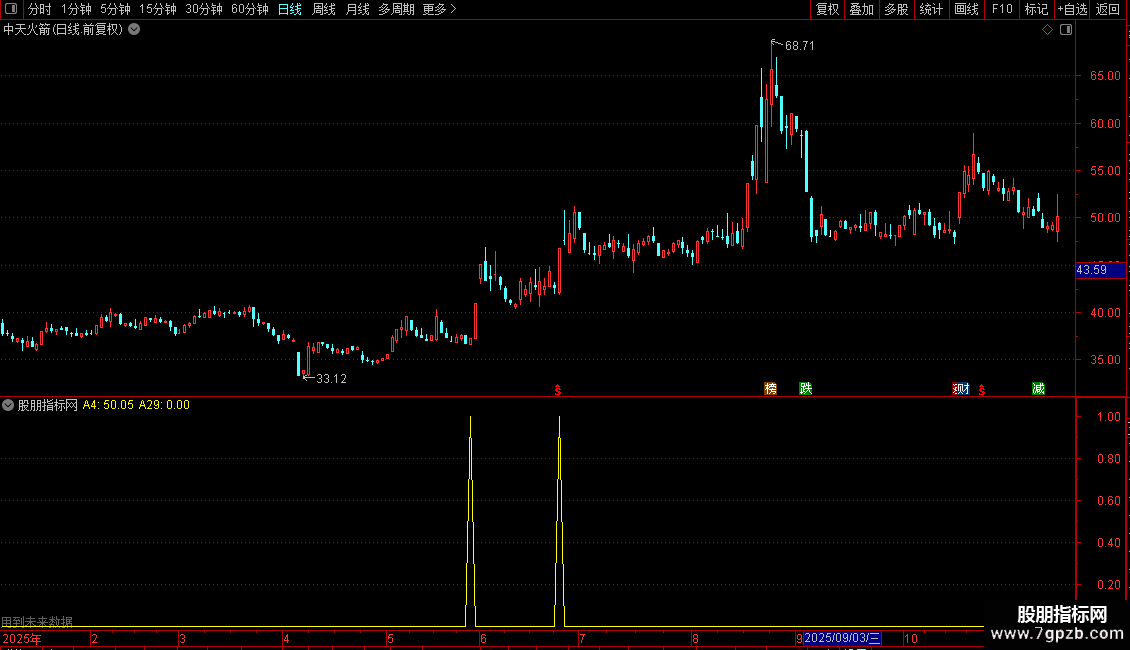Click the 复权 adjustment button
The width and height of the screenshot is (1130, 650).
[x=827, y=9]
